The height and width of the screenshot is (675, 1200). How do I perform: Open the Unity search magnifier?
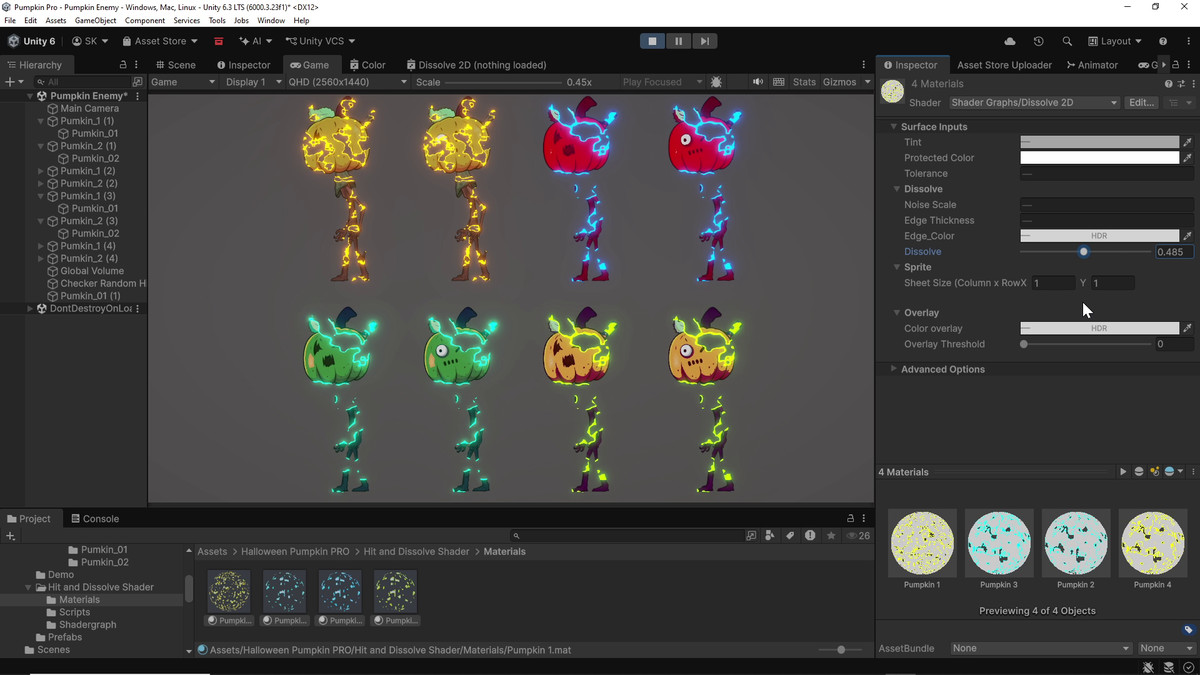click(x=1067, y=41)
